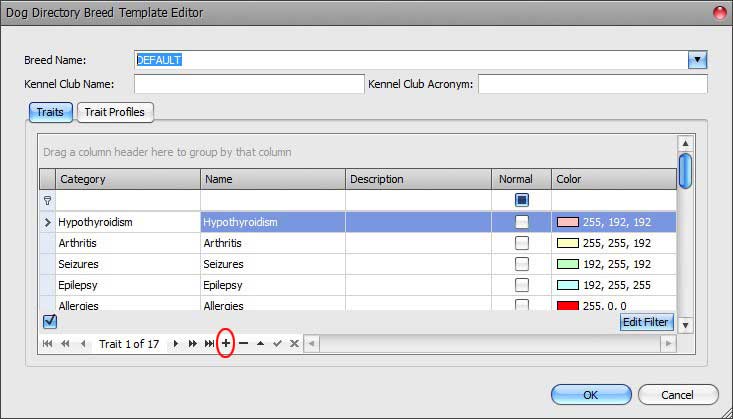The width and height of the screenshot is (733, 419).
Task: Go to first trait record
Action: pos(47,344)
